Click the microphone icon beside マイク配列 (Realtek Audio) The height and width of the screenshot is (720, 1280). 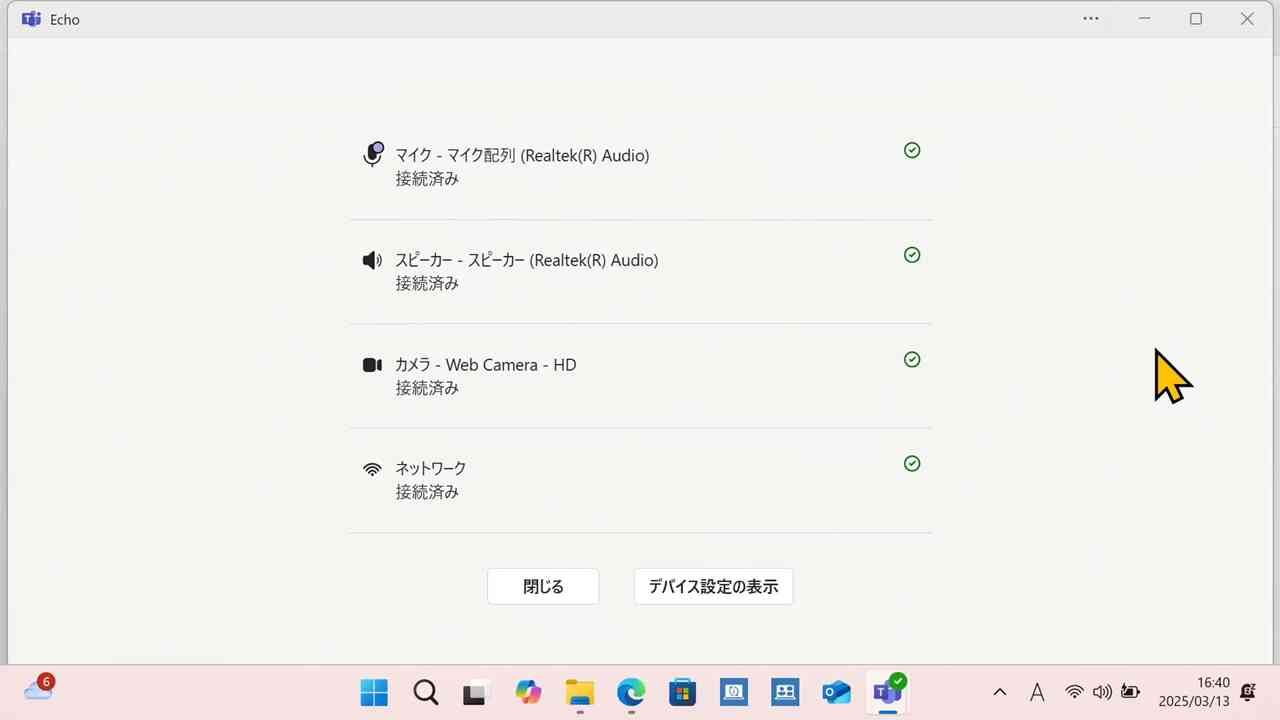[372, 155]
